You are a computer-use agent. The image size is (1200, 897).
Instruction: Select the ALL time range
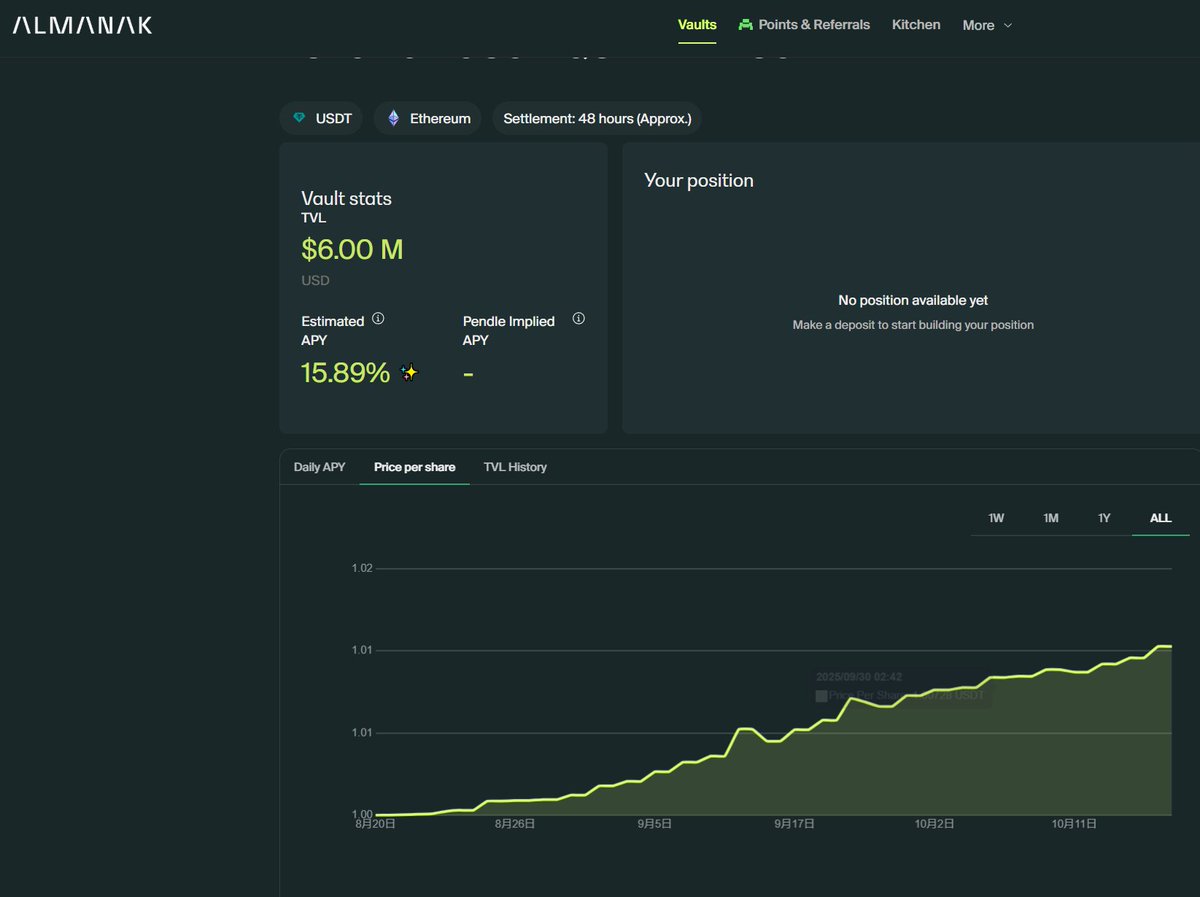1160,518
